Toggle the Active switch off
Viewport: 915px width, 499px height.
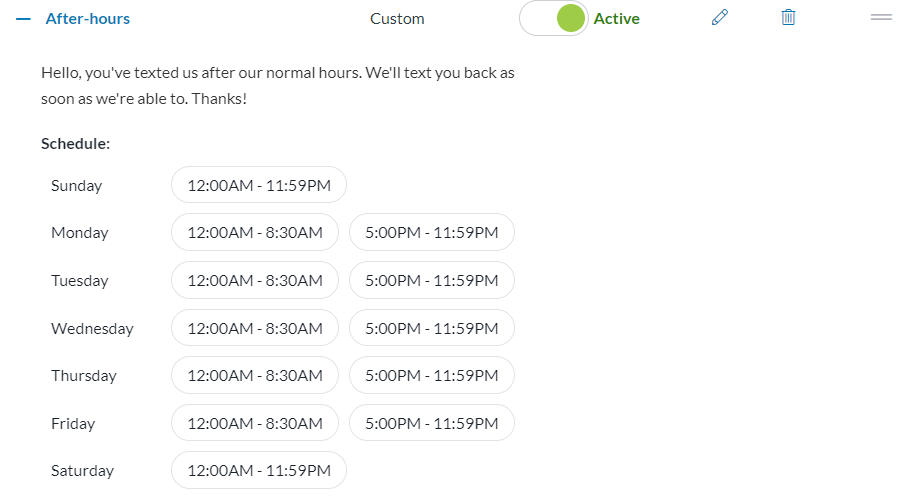click(x=554, y=18)
